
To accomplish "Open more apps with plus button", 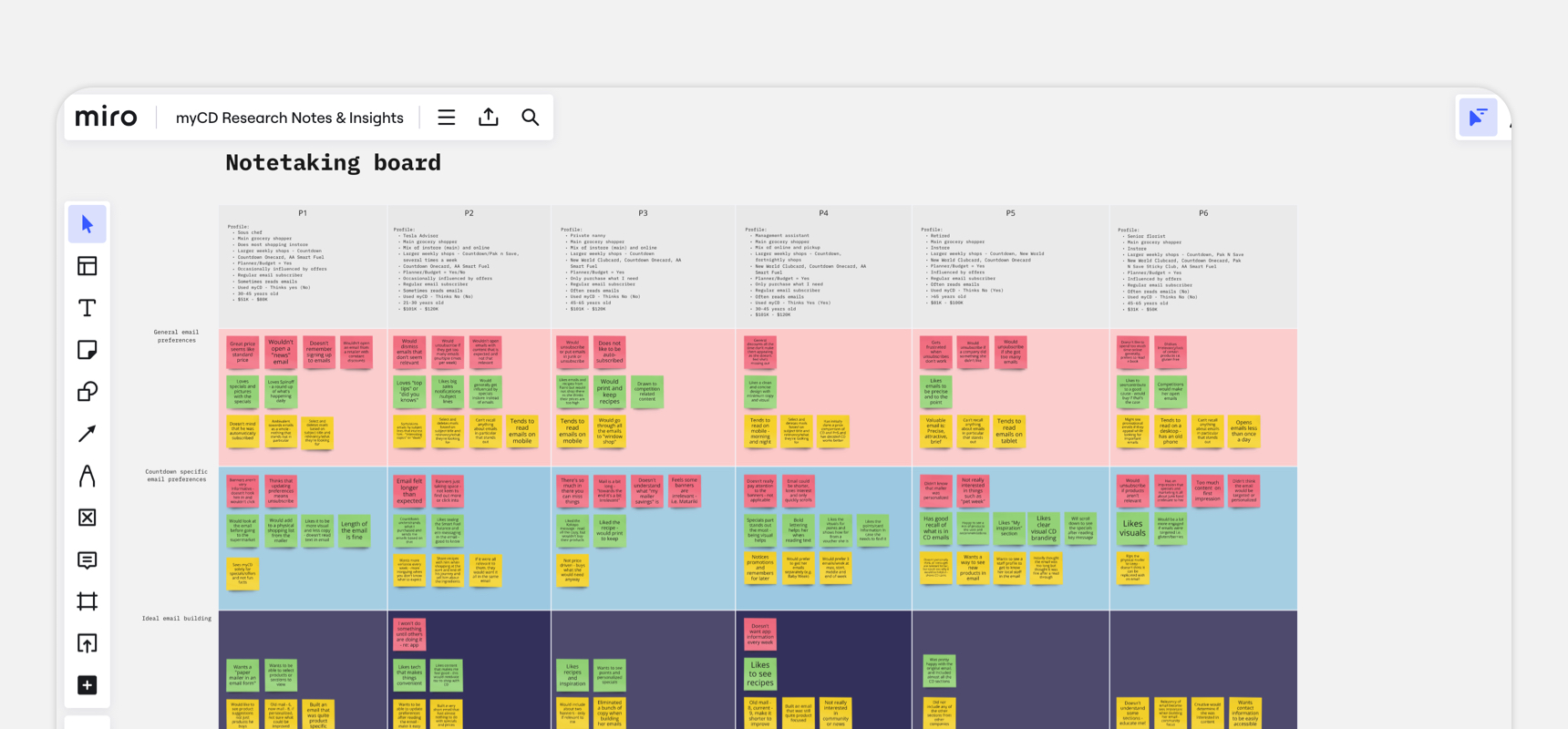I will 88,685.
